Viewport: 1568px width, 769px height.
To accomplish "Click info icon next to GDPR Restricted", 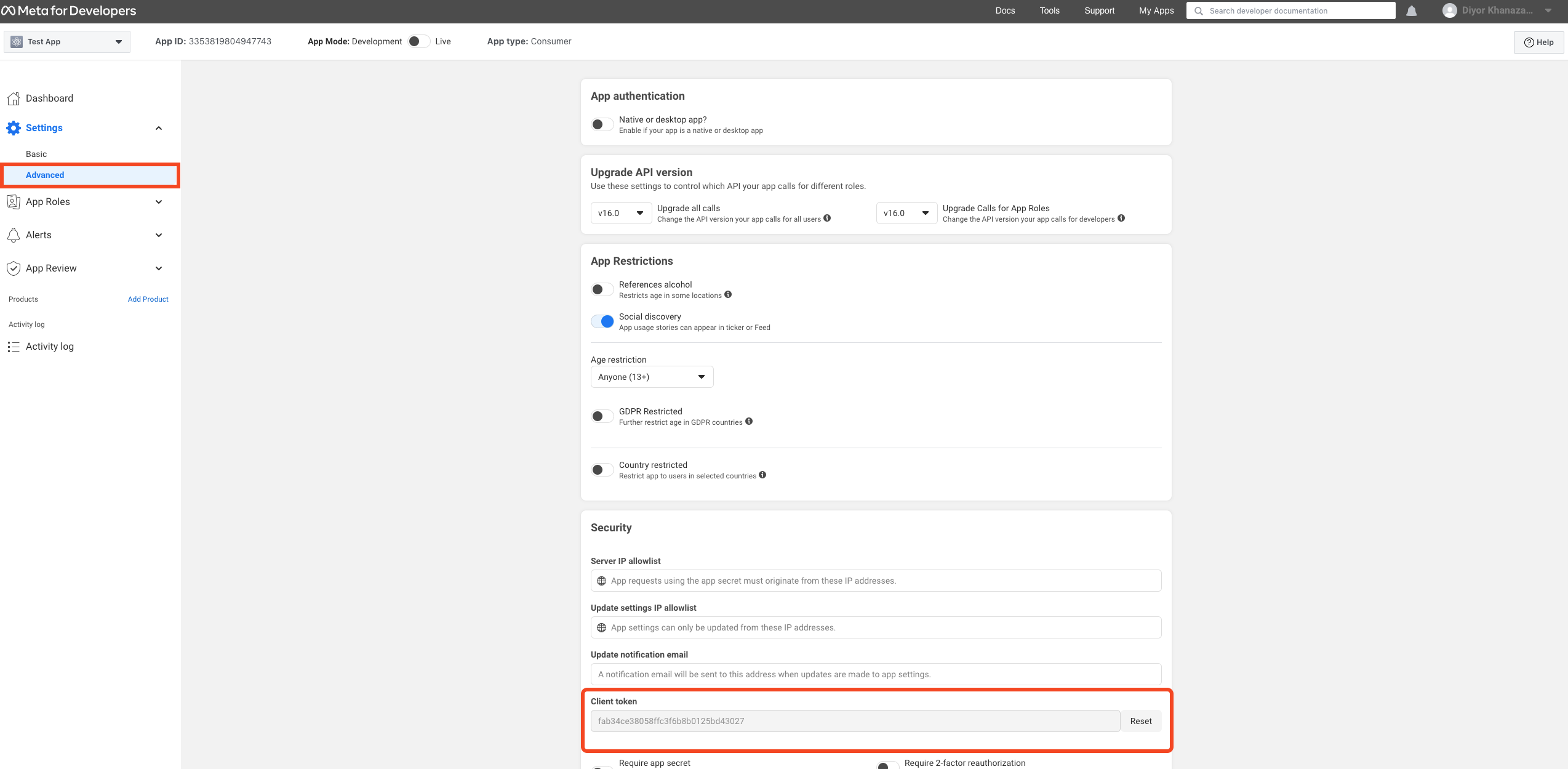I will pyautogui.click(x=749, y=421).
